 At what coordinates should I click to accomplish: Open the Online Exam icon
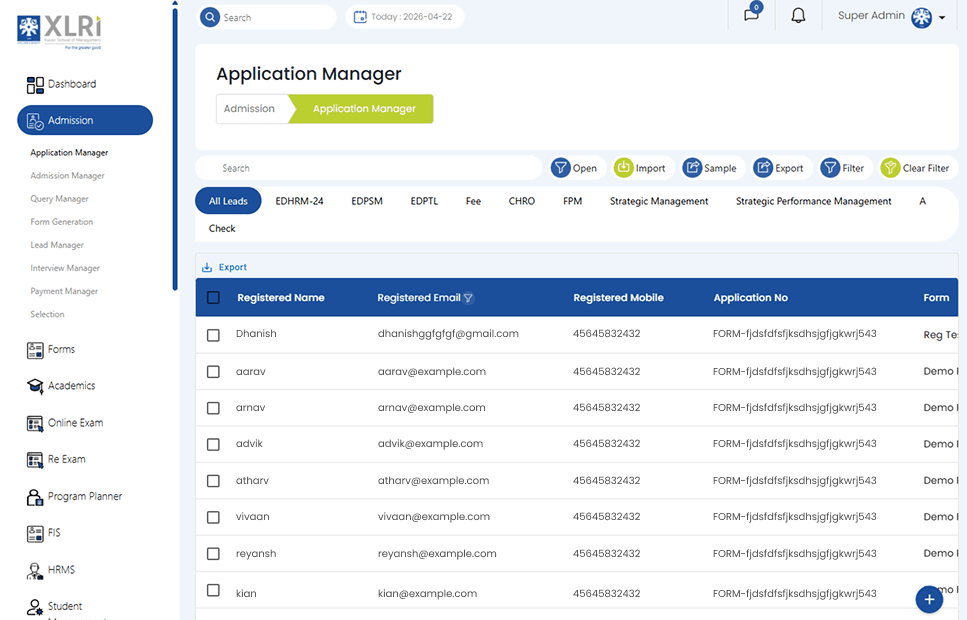[x=35, y=423]
